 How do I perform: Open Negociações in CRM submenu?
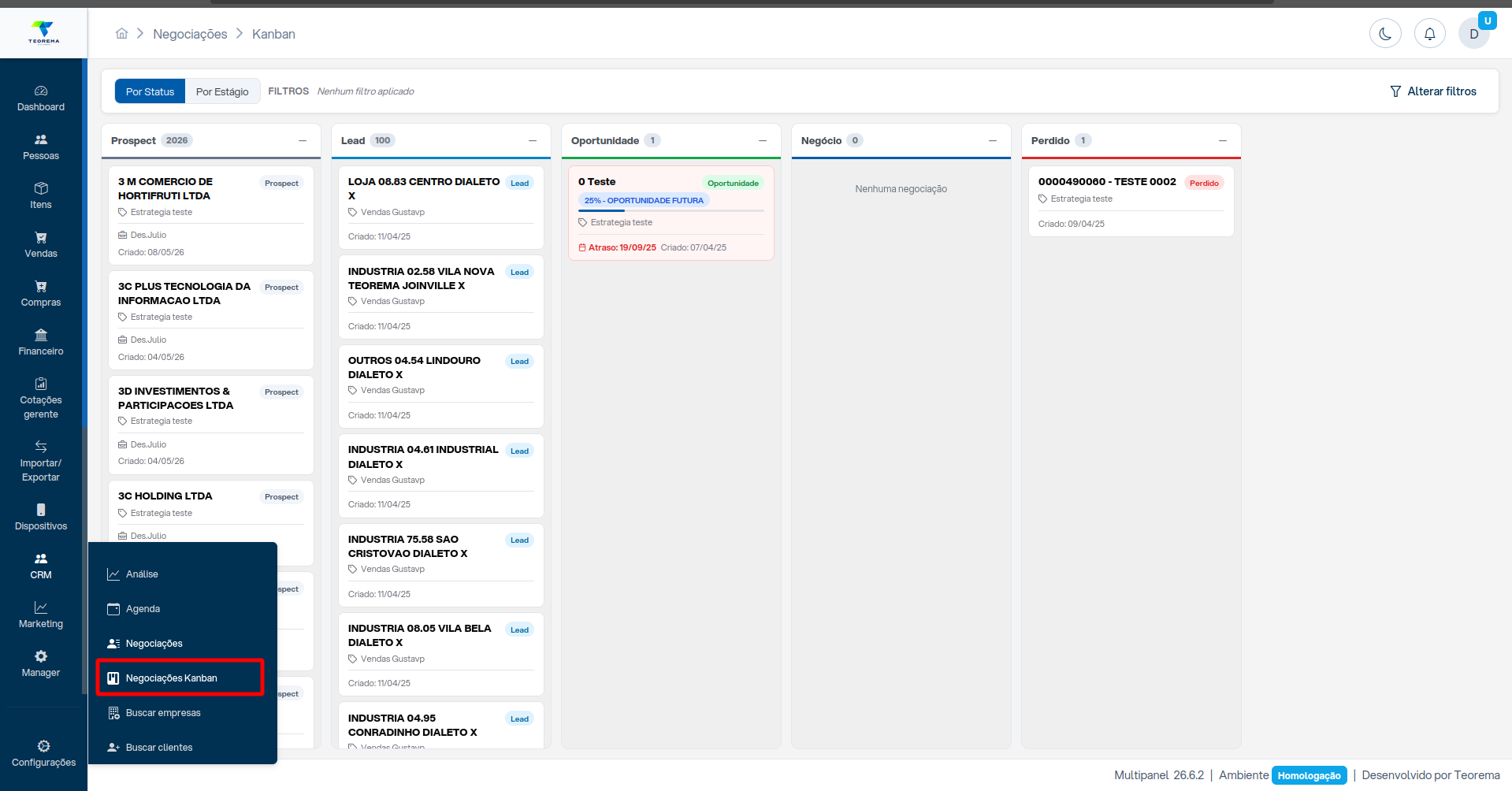pyautogui.click(x=183, y=644)
